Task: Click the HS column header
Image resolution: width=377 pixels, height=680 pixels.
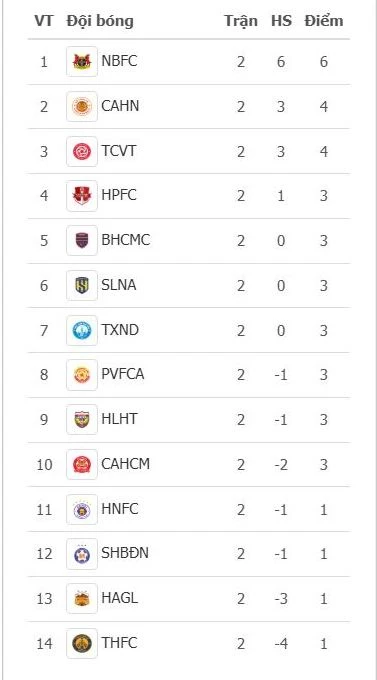Action: (x=282, y=21)
